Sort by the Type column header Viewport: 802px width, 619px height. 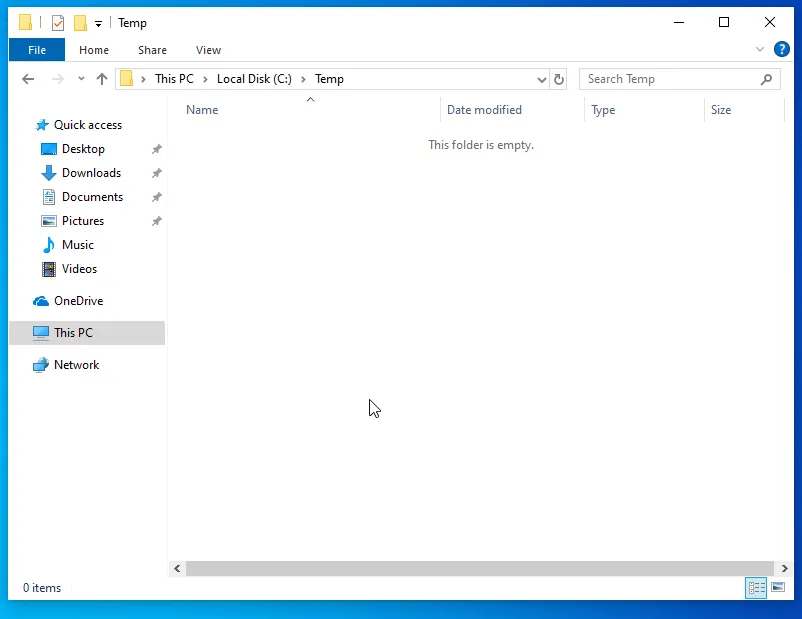click(x=603, y=110)
